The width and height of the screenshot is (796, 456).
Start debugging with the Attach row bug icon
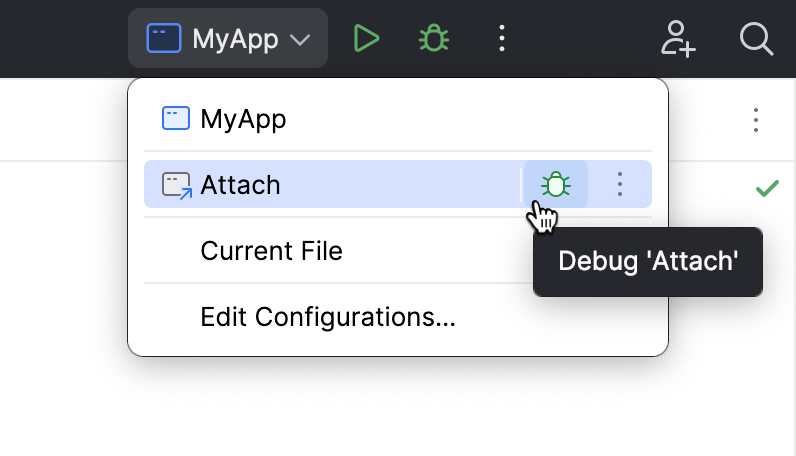[x=556, y=184]
